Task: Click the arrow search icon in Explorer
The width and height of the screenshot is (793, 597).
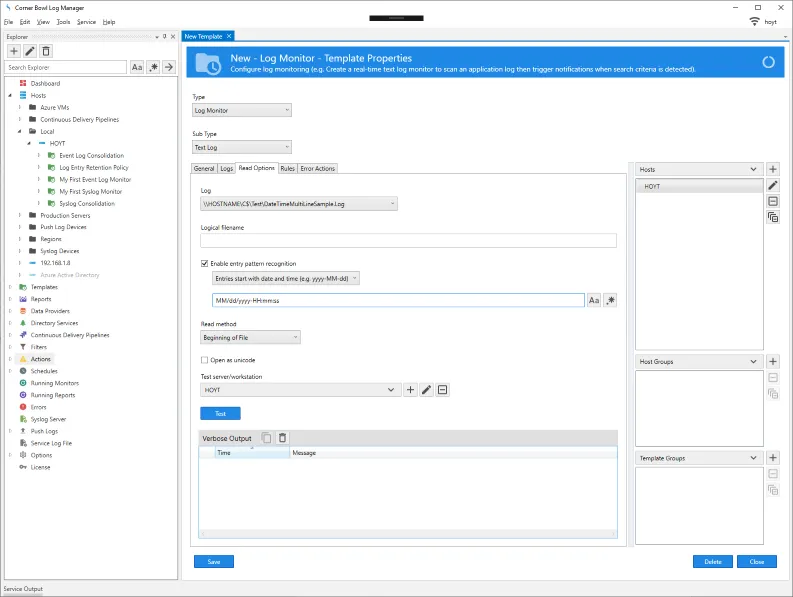Action: pos(169,67)
